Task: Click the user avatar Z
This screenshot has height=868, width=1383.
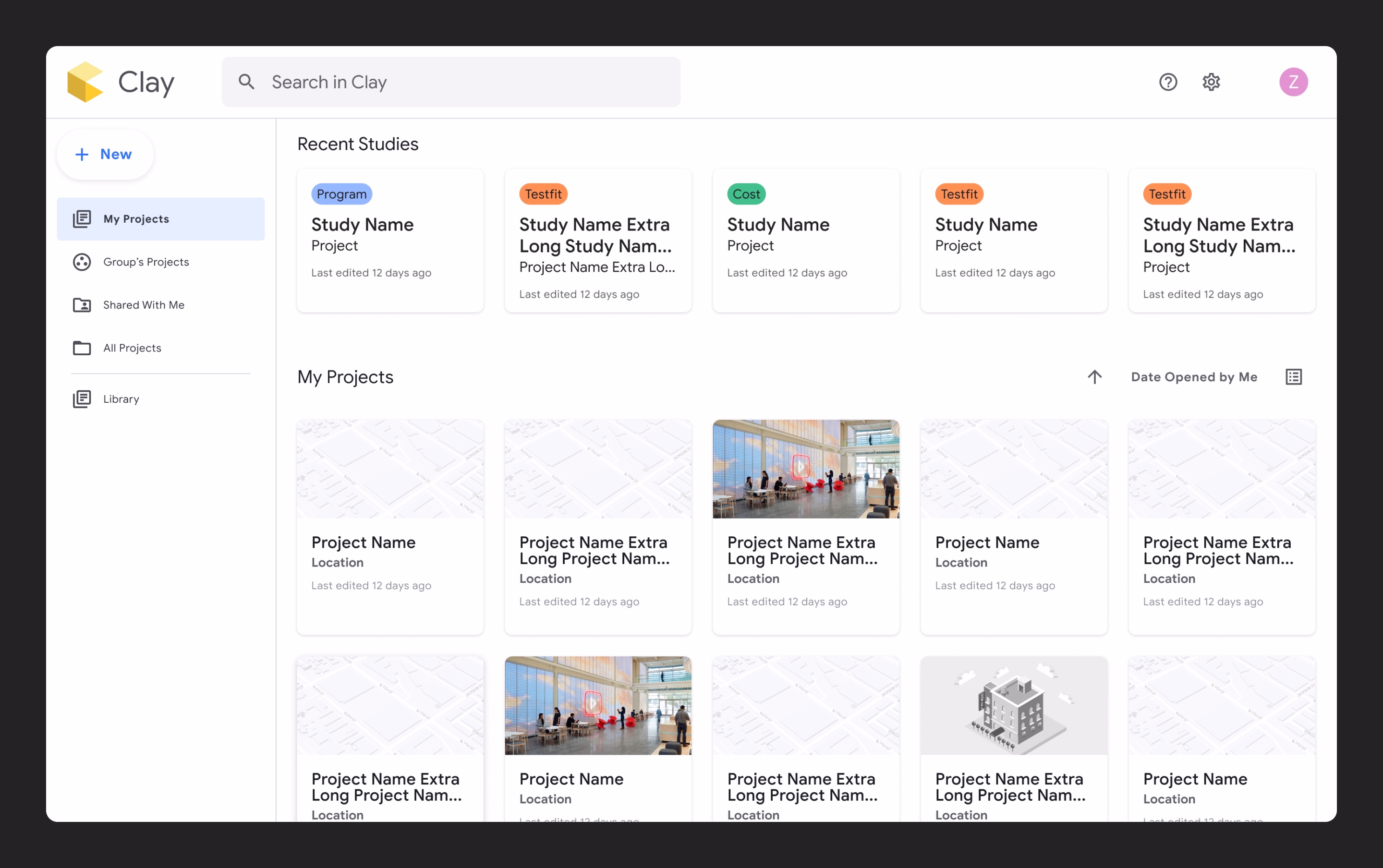Action: [x=1293, y=82]
